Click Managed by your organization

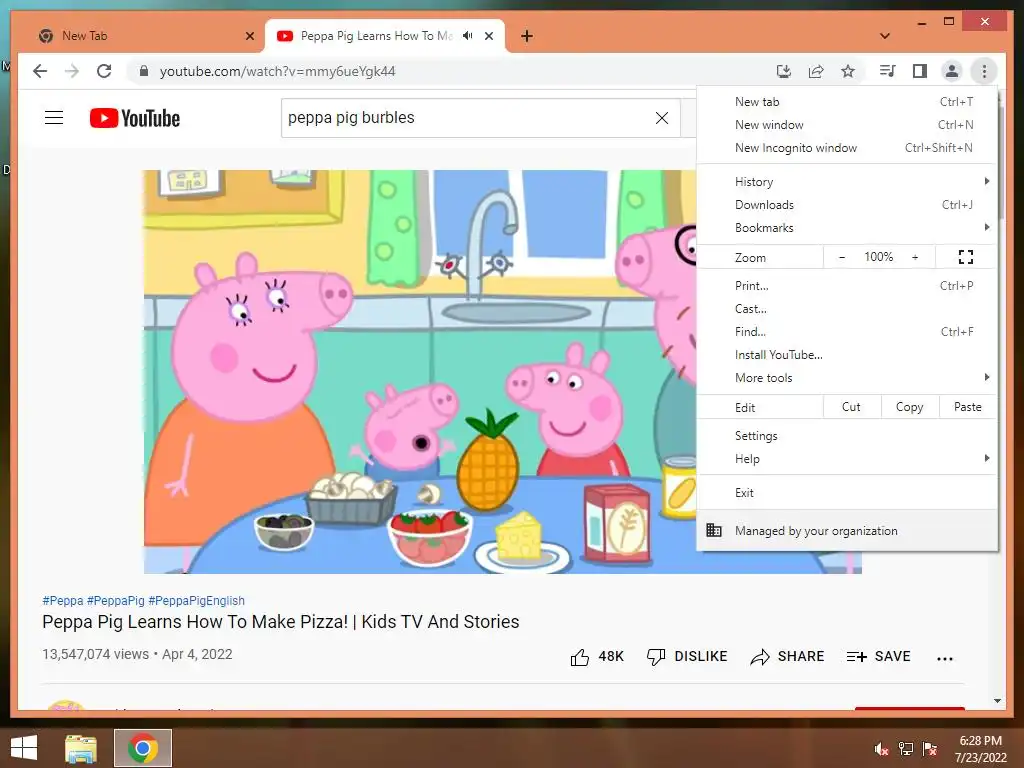[847, 530]
